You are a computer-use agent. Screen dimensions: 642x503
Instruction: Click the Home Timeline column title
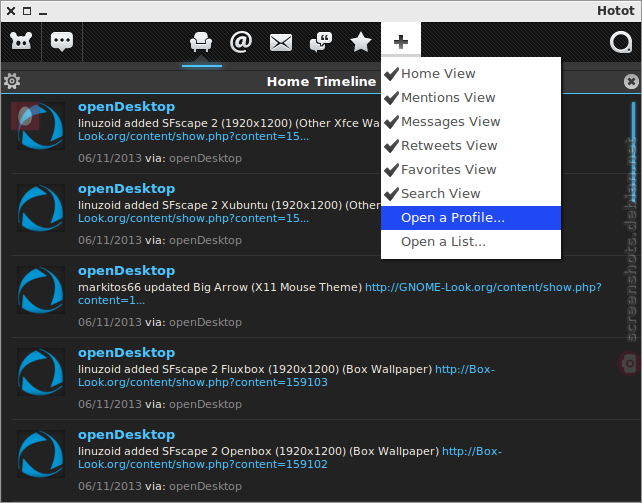click(x=321, y=81)
